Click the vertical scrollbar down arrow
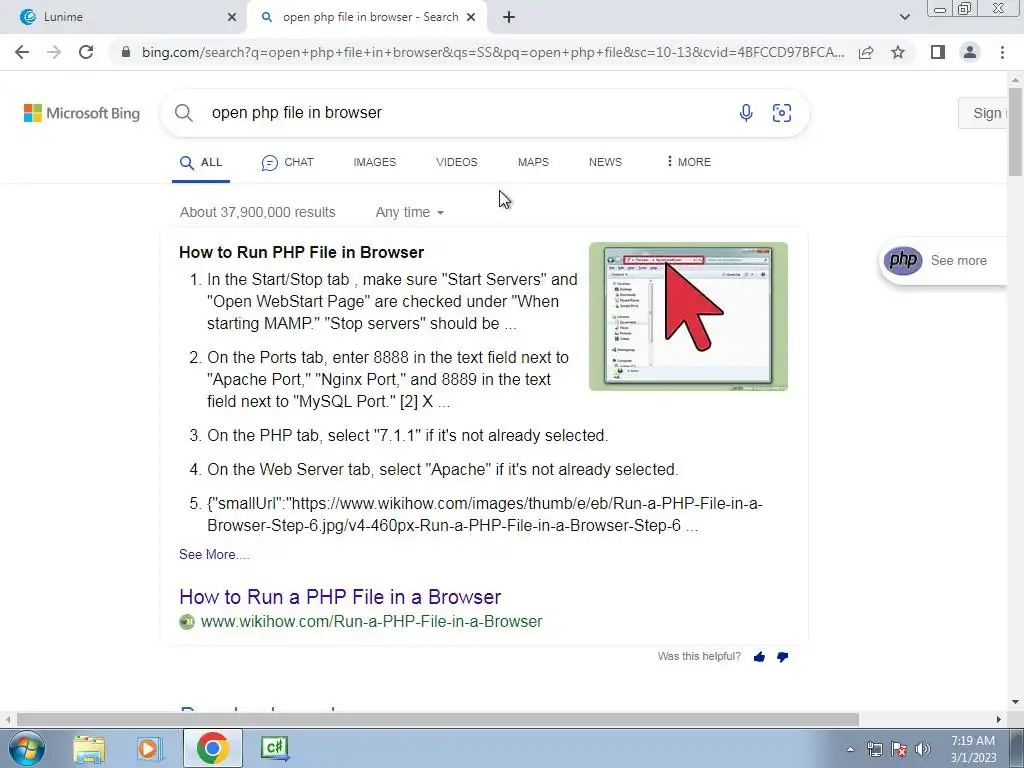The height and width of the screenshot is (768, 1024). tap(1016, 703)
